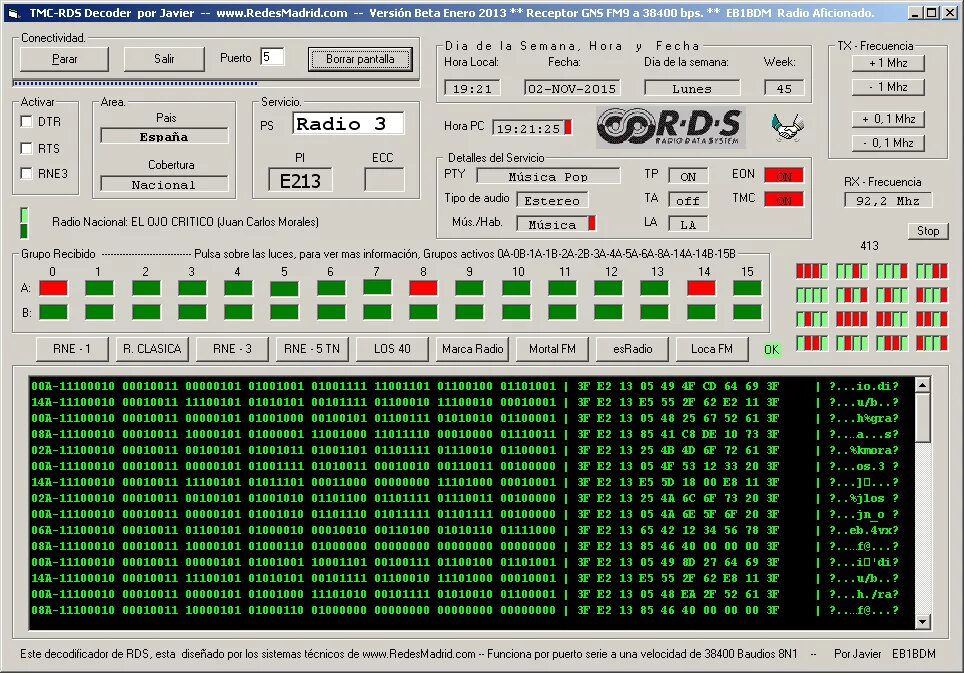Click the handshake icon
This screenshot has height=673, width=964.
(x=788, y=127)
